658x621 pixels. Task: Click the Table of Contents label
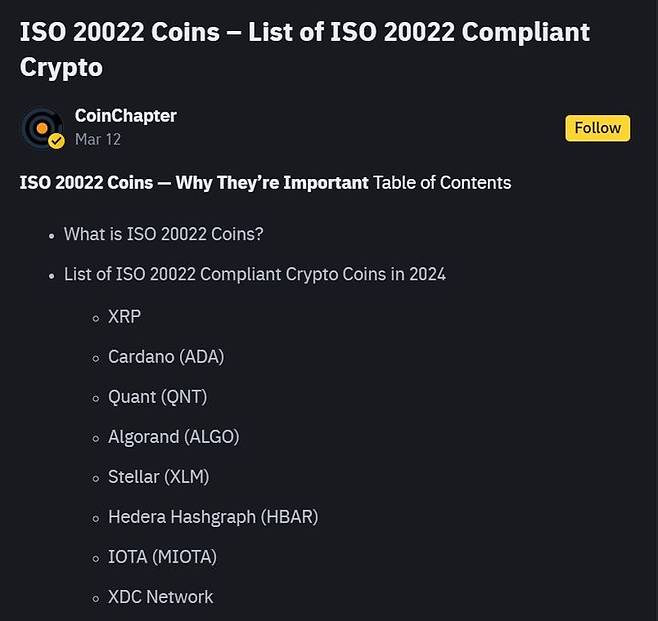click(x=442, y=183)
